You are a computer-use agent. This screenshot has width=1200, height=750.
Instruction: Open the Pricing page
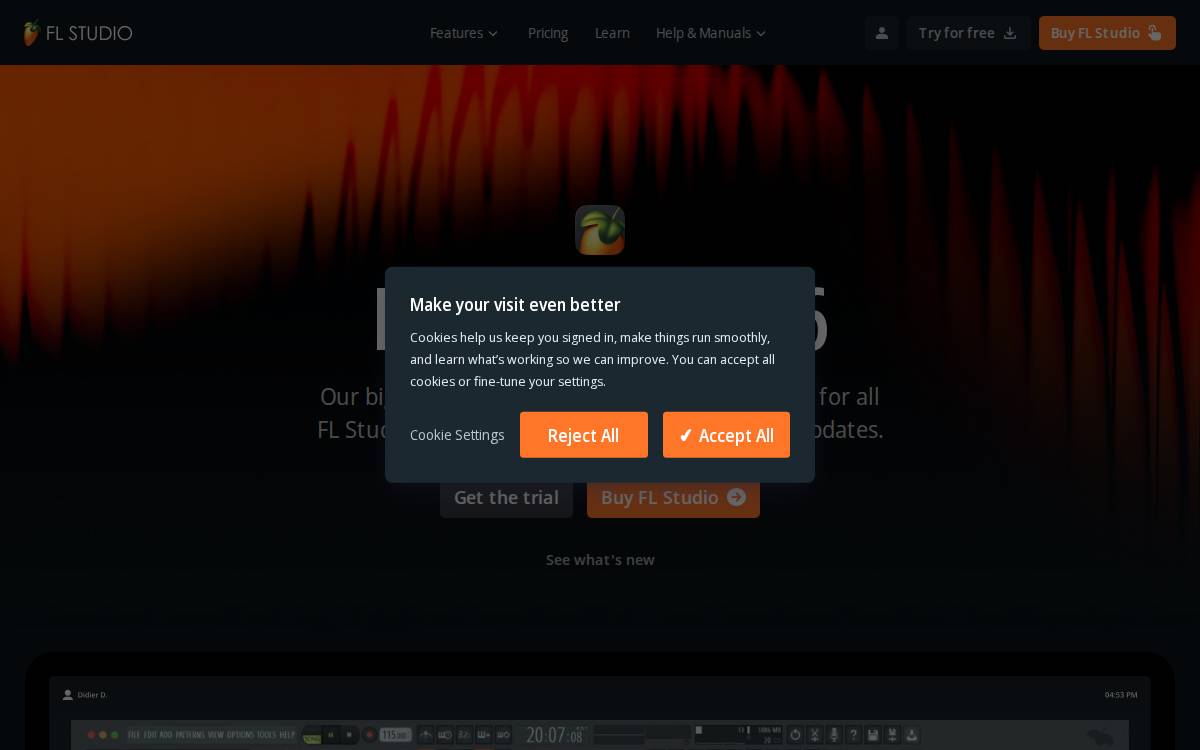(x=548, y=33)
